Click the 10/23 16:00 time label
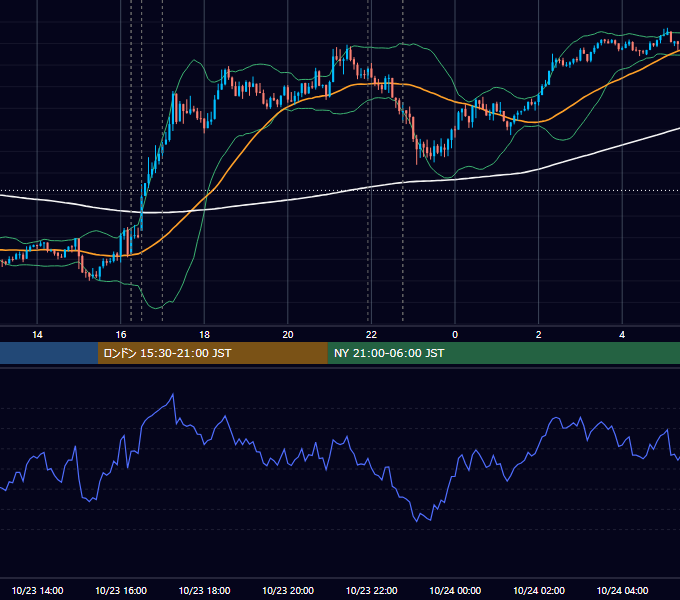680x600 pixels. (x=121, y=590)
